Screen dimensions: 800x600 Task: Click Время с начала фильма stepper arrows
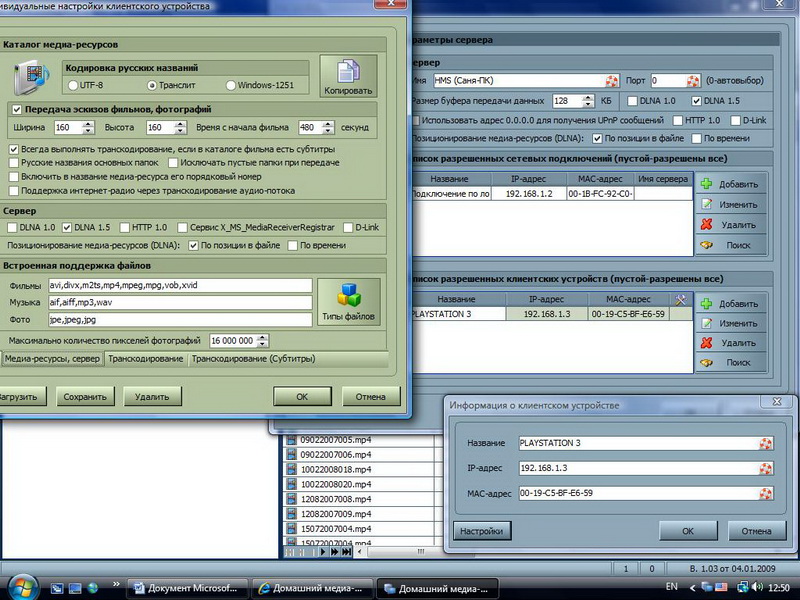click(329, 128)
